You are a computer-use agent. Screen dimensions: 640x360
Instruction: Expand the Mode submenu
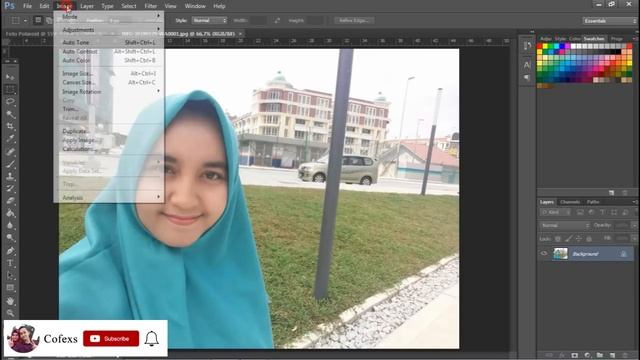(x=110, y=17)
